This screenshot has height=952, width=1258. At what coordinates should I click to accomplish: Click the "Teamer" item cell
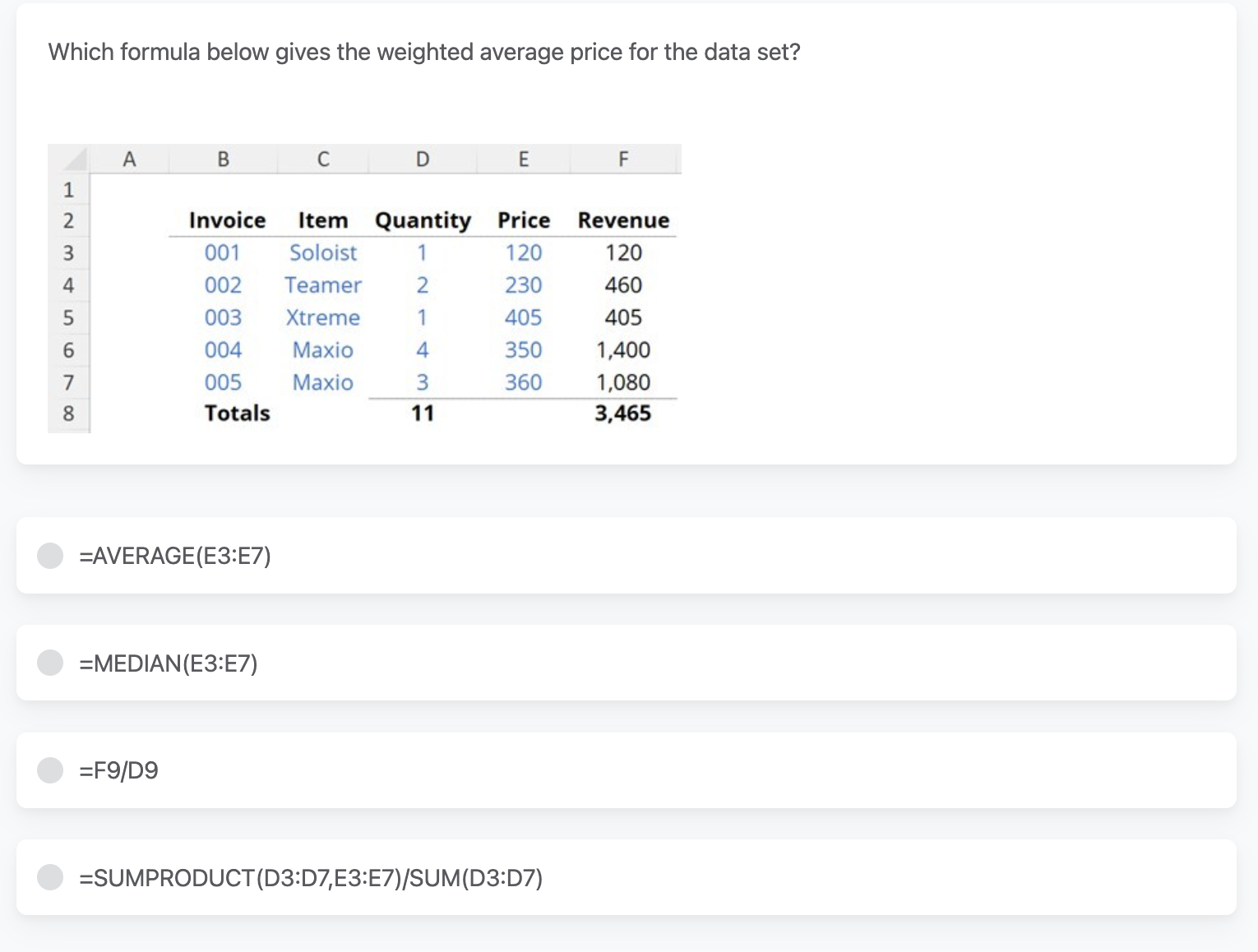click(x=323, y=285)
